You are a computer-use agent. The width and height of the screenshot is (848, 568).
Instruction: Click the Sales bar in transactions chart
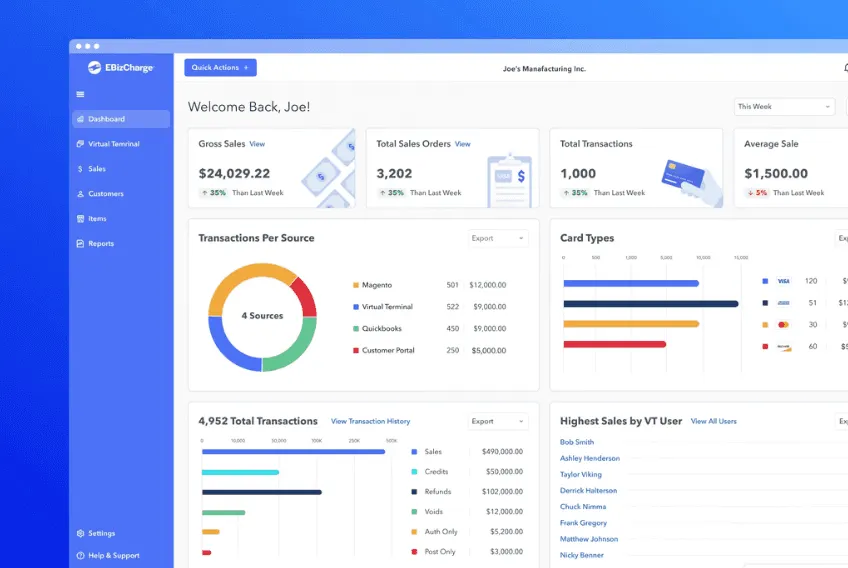[294, 452]
